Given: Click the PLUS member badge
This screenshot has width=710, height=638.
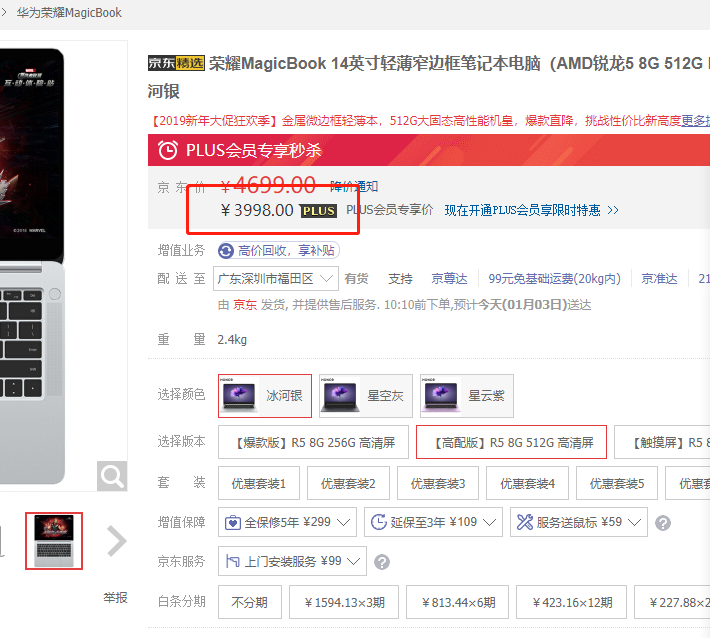Looking at the screenshot, I should [319, 211].
